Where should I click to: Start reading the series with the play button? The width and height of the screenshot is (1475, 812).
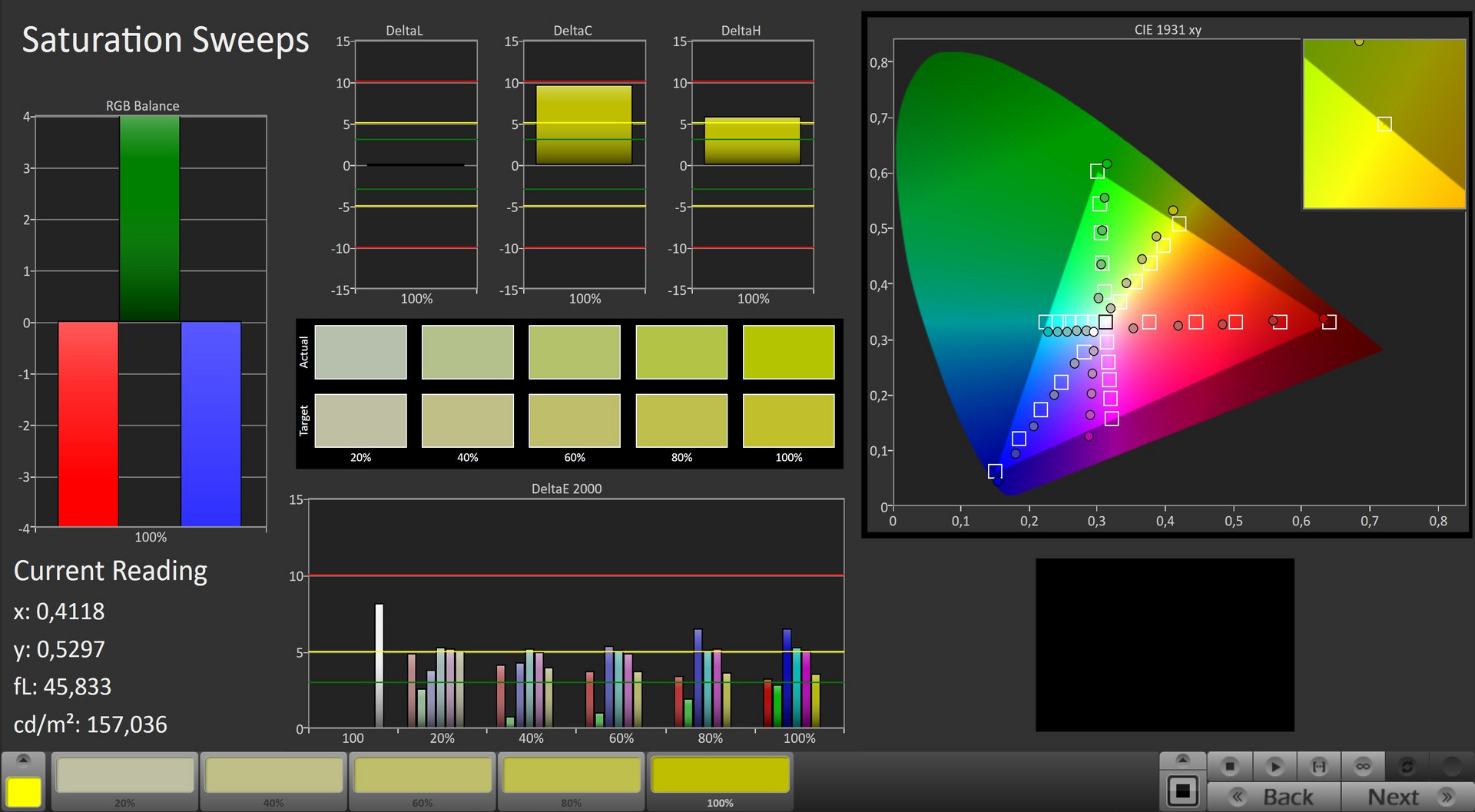tap(1274, 766)
